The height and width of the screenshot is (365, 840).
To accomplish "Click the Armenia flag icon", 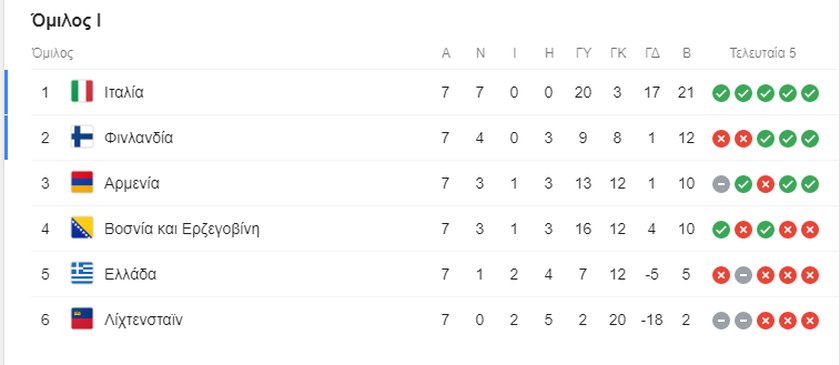I will [x=82, y=183].
